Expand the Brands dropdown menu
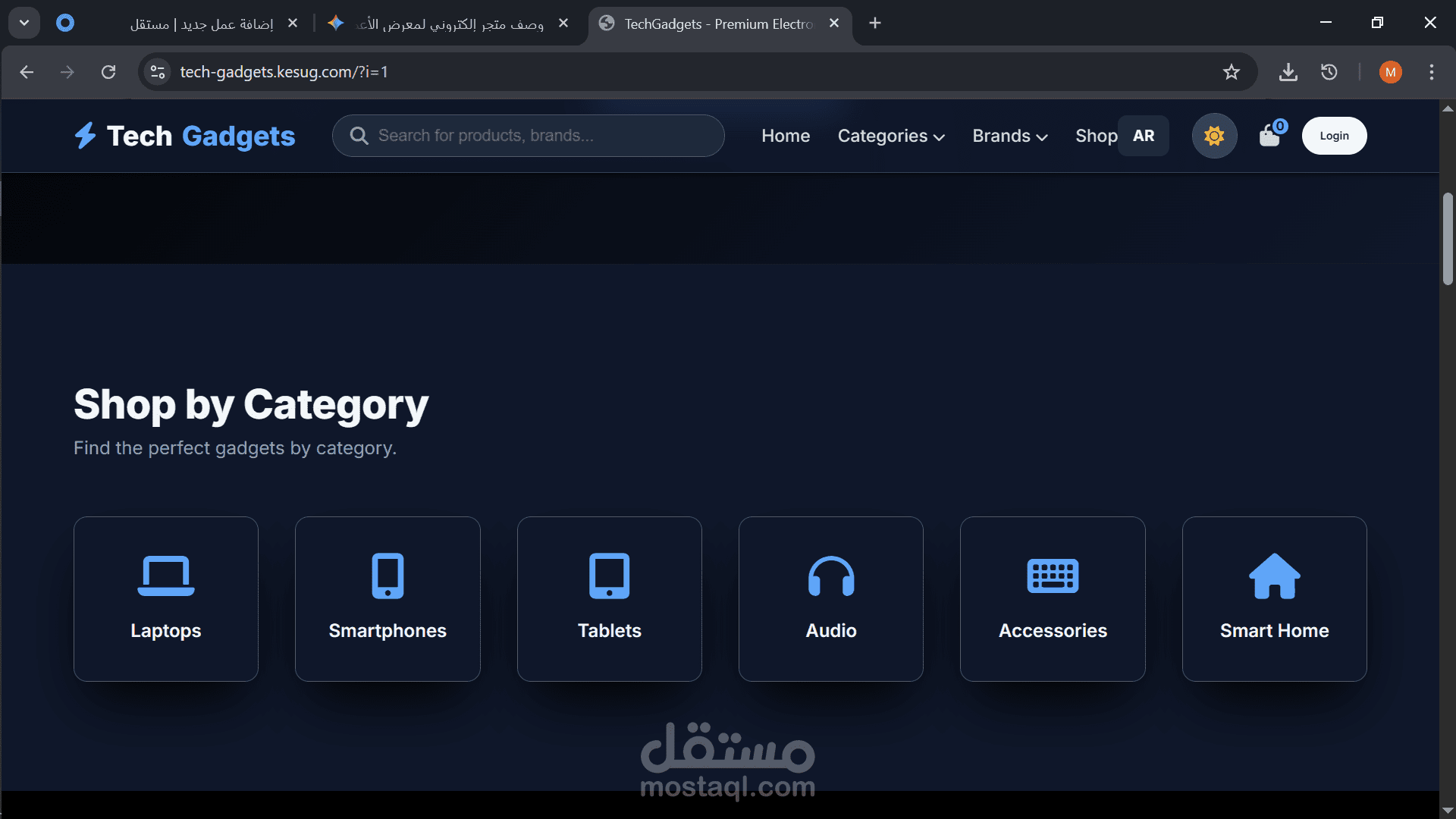 (1009, 136)
